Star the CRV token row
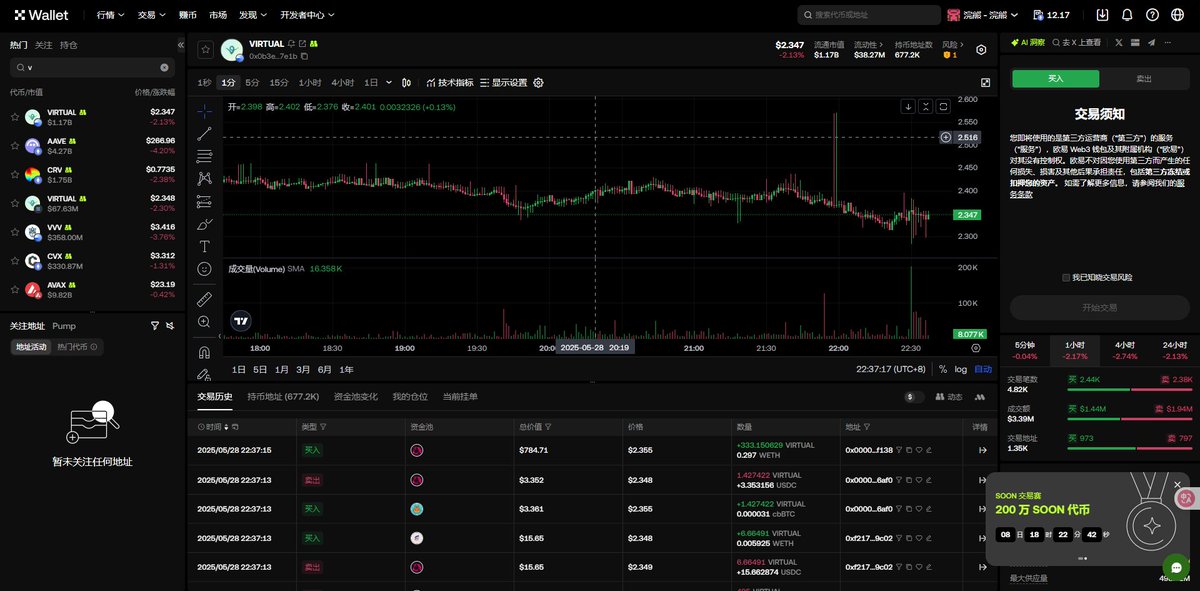This screenshot has width=1200, height=591. [14, 174]
